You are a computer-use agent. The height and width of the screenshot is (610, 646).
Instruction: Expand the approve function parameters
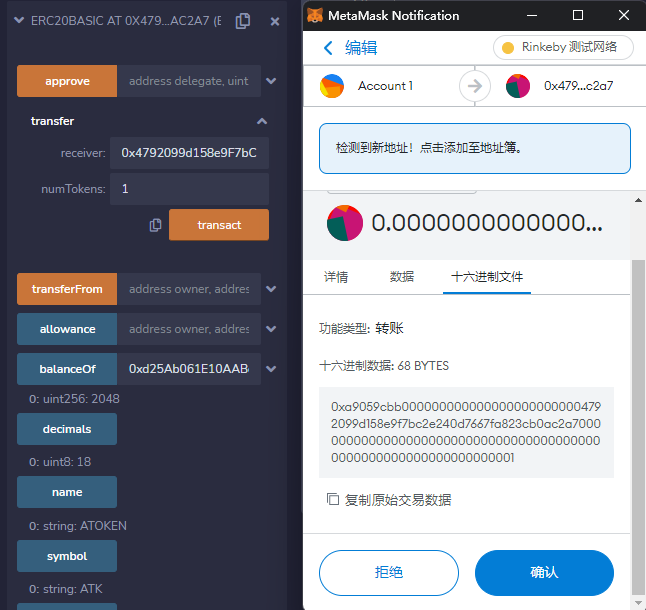(x=271, y=81)
